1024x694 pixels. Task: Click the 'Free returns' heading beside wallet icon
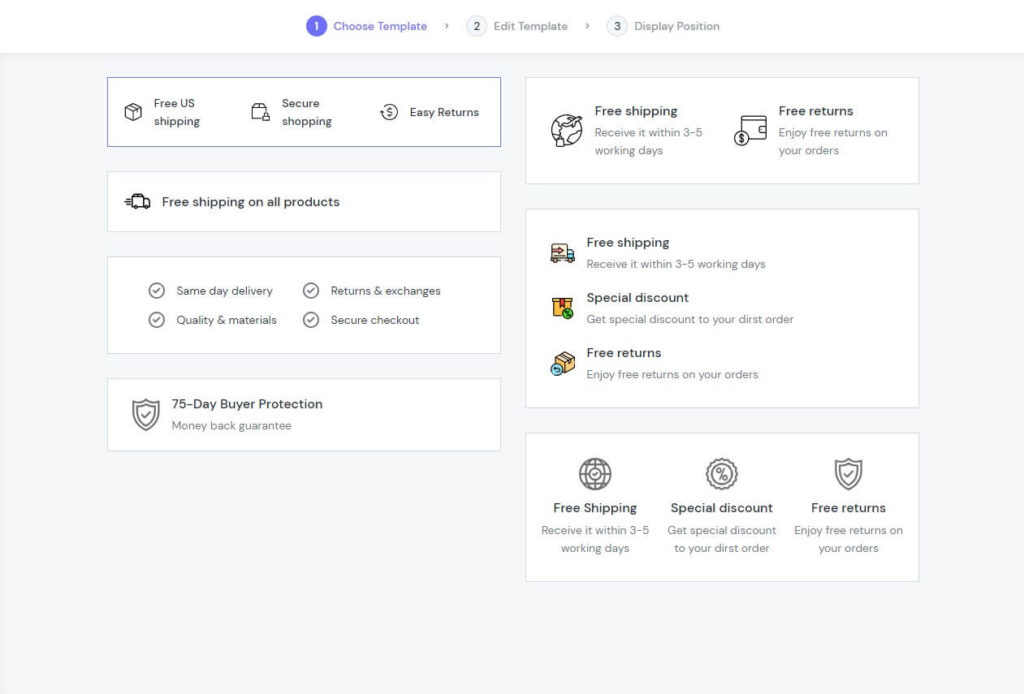click(x=816, y=111)
